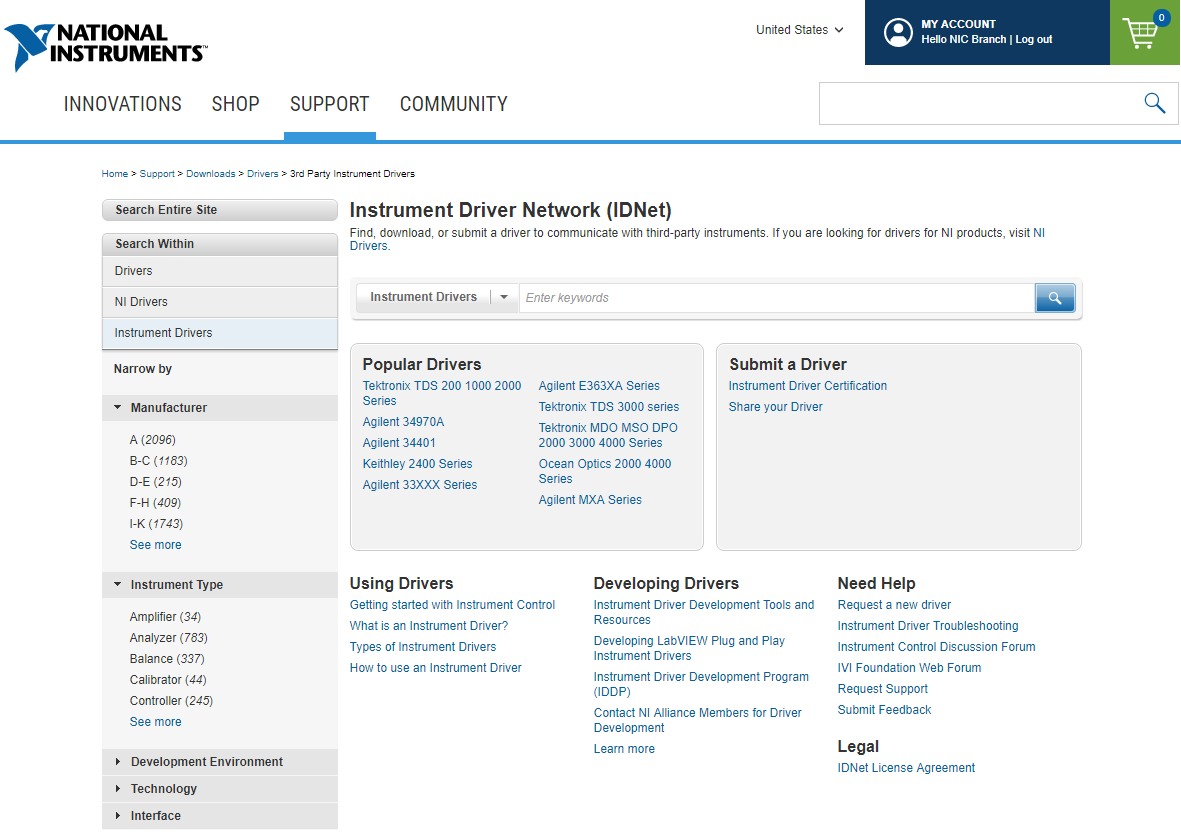Open the shopping cart icon
Image resolution: width=1181 pixels, height=832 pixels.
point(1141,33)
